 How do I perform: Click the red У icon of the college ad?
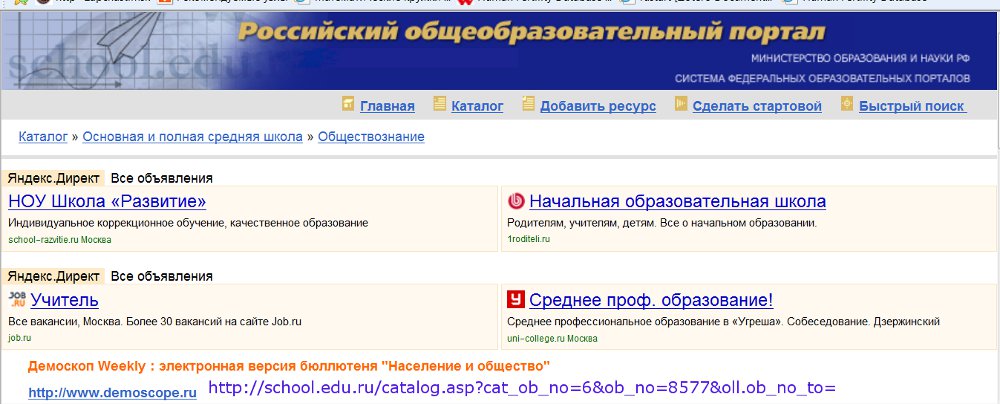517,299
